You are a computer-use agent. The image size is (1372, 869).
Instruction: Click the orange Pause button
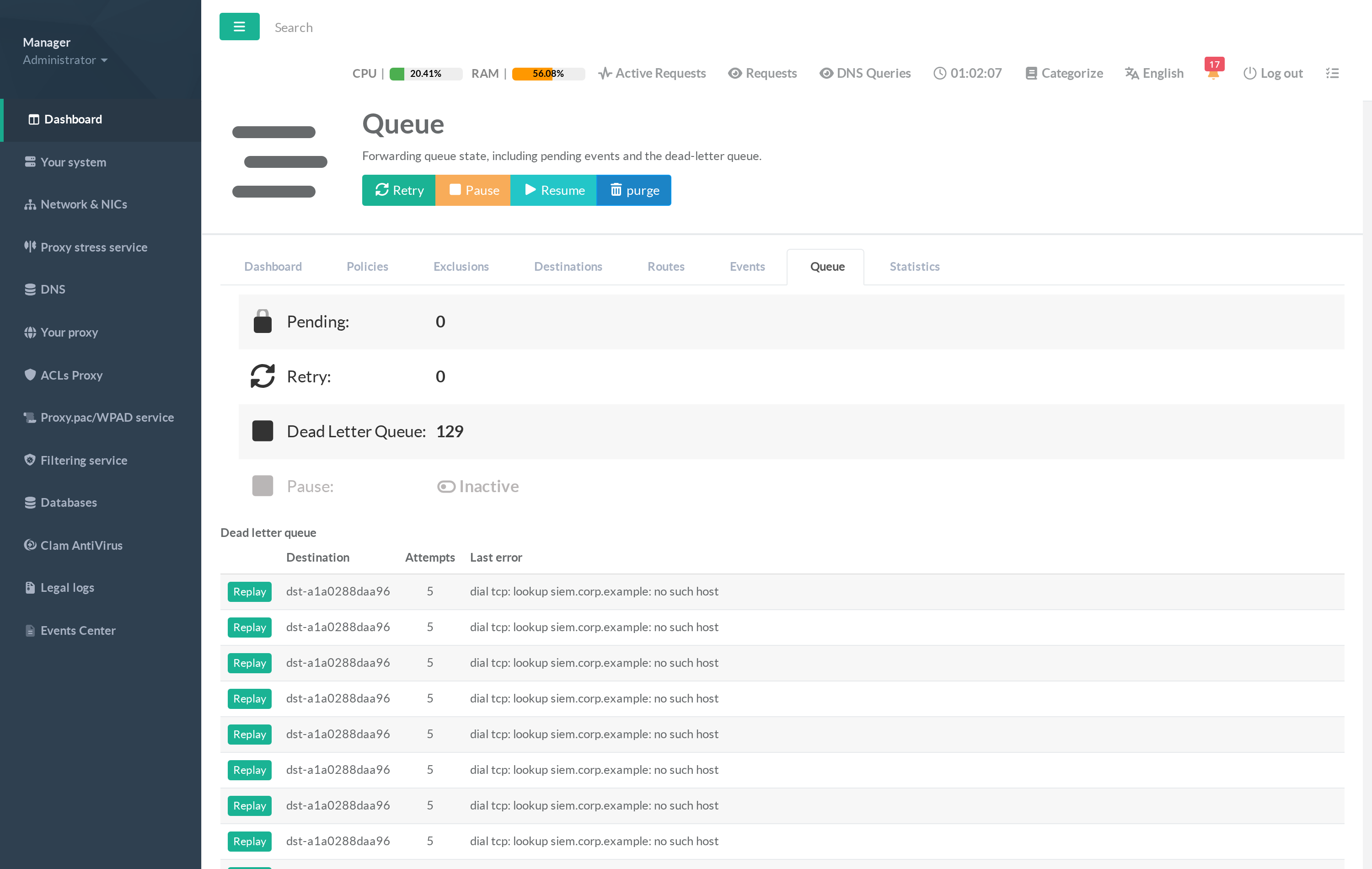tap(473, 190)
